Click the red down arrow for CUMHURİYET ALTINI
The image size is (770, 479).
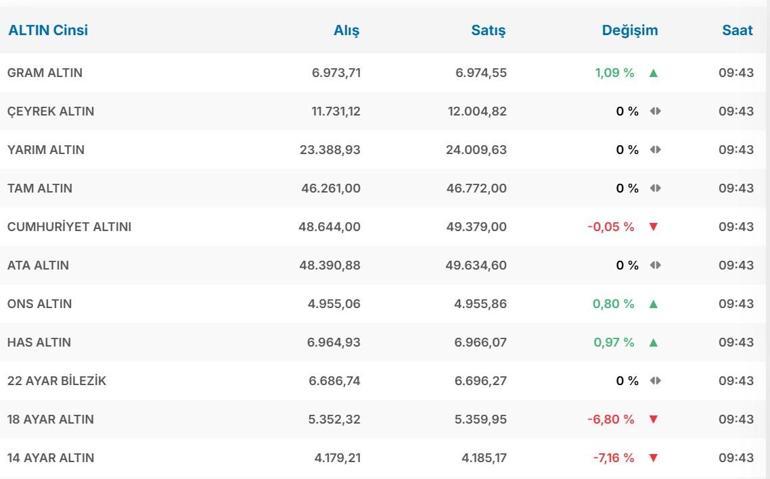653,227
